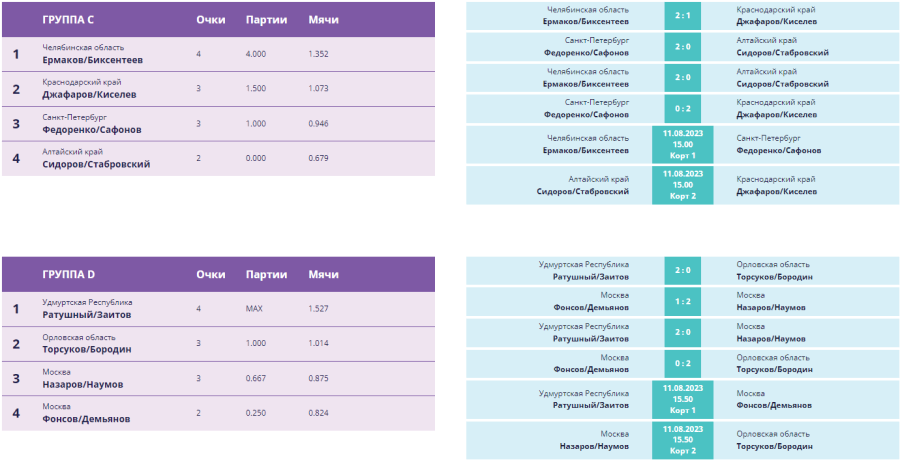900x460 pixels.
Task: Open Торсуков/Бородин team in Group D standings
Action: pyautogui.click(x=88, y=350)
